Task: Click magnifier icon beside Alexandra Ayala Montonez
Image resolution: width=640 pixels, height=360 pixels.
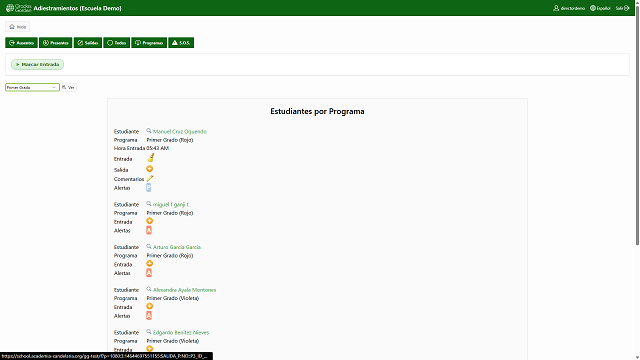Action: [x=149, y=289]
